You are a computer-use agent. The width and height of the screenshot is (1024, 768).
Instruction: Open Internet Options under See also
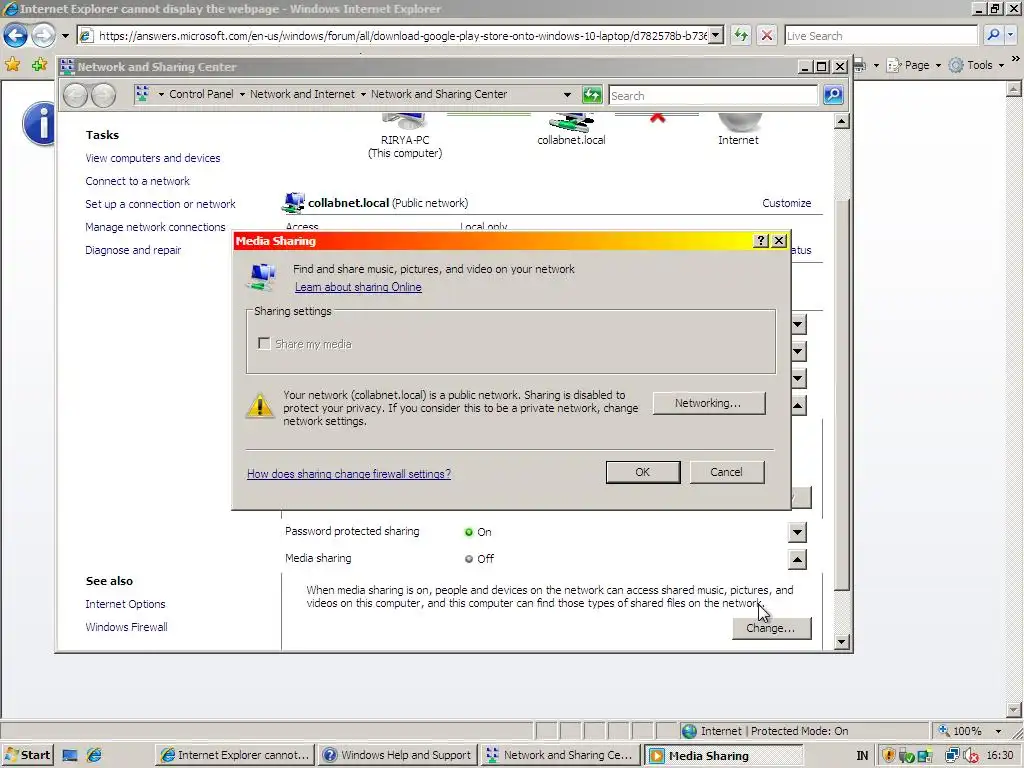tap(125, 604)
